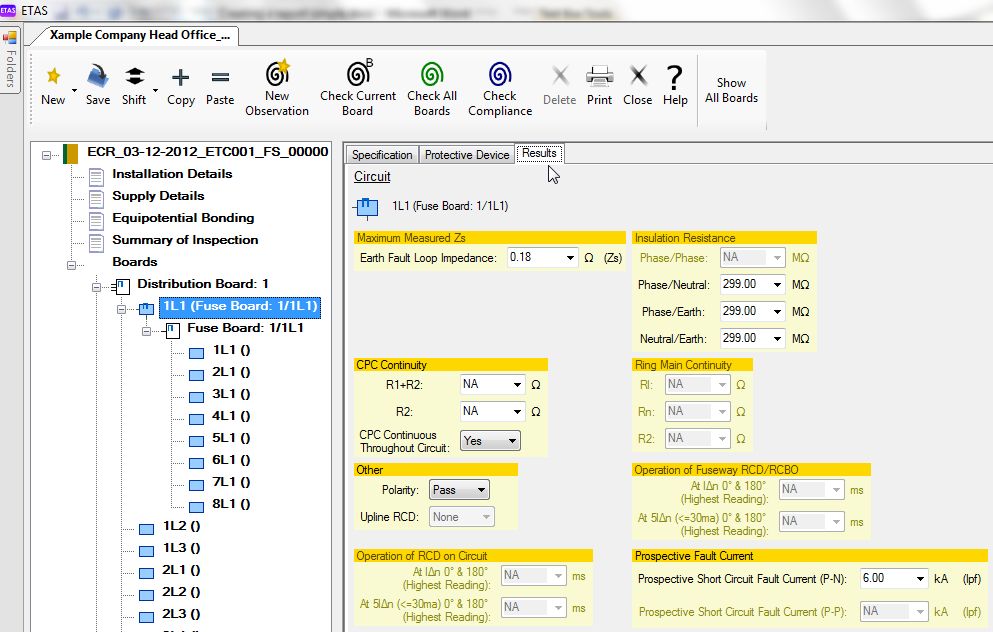Screen dimensions: 993x632
Task: Click the Installation Details document icon
Action: (x=96, y=177)
